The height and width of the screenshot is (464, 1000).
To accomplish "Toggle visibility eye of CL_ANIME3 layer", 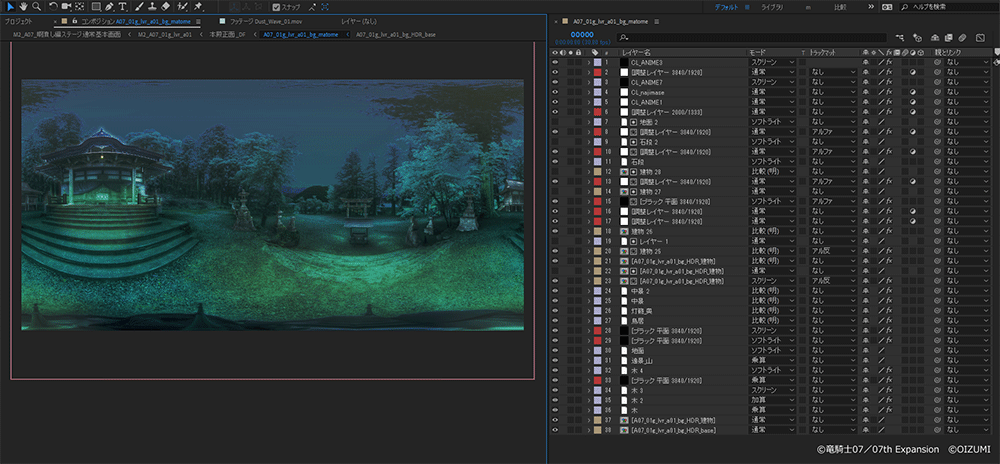I will [x=556, y=62].
